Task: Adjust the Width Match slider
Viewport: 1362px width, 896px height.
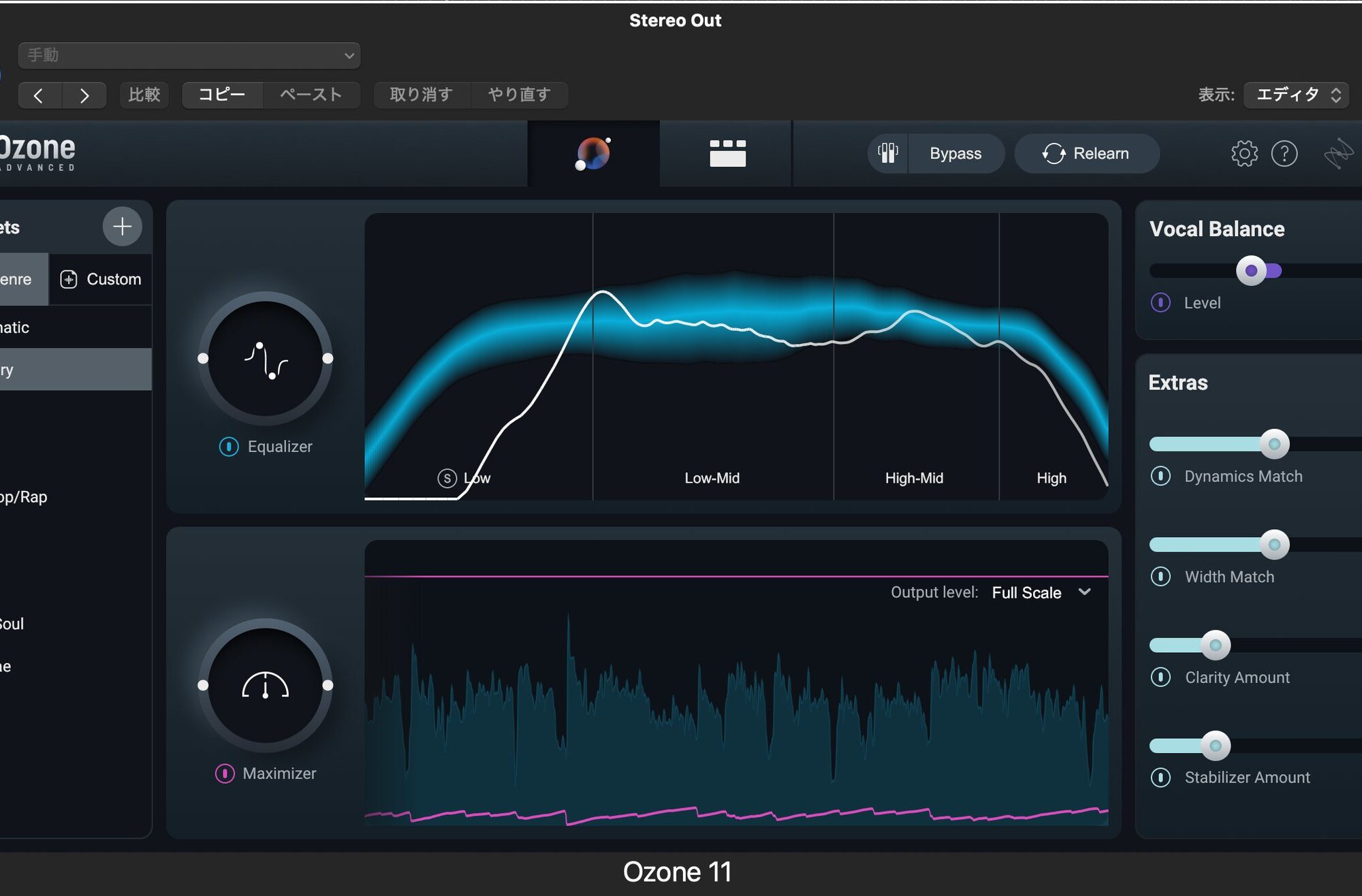Action: 1274,545
